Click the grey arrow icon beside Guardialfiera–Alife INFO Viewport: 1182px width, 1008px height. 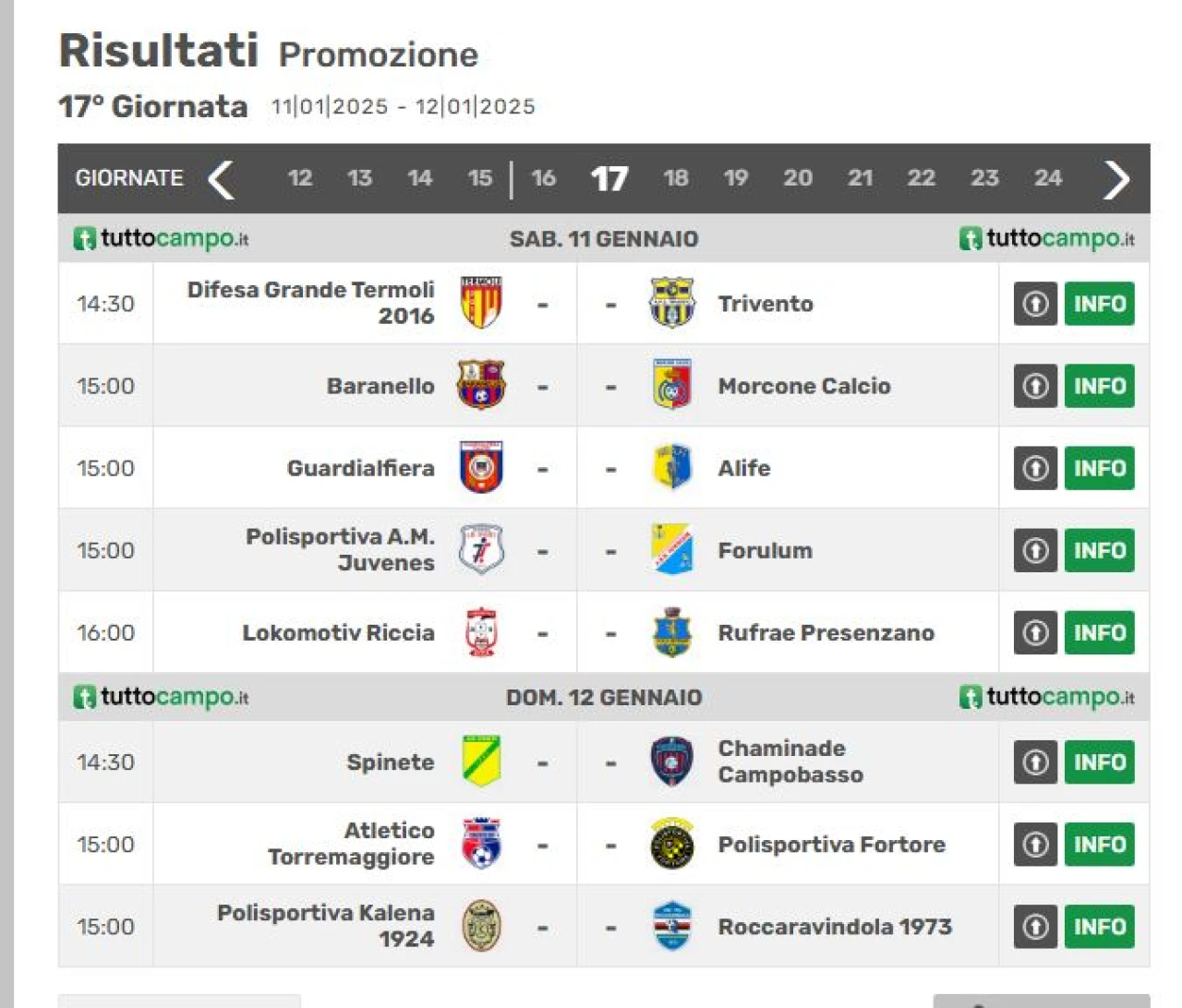click(x=1035, y=468)
